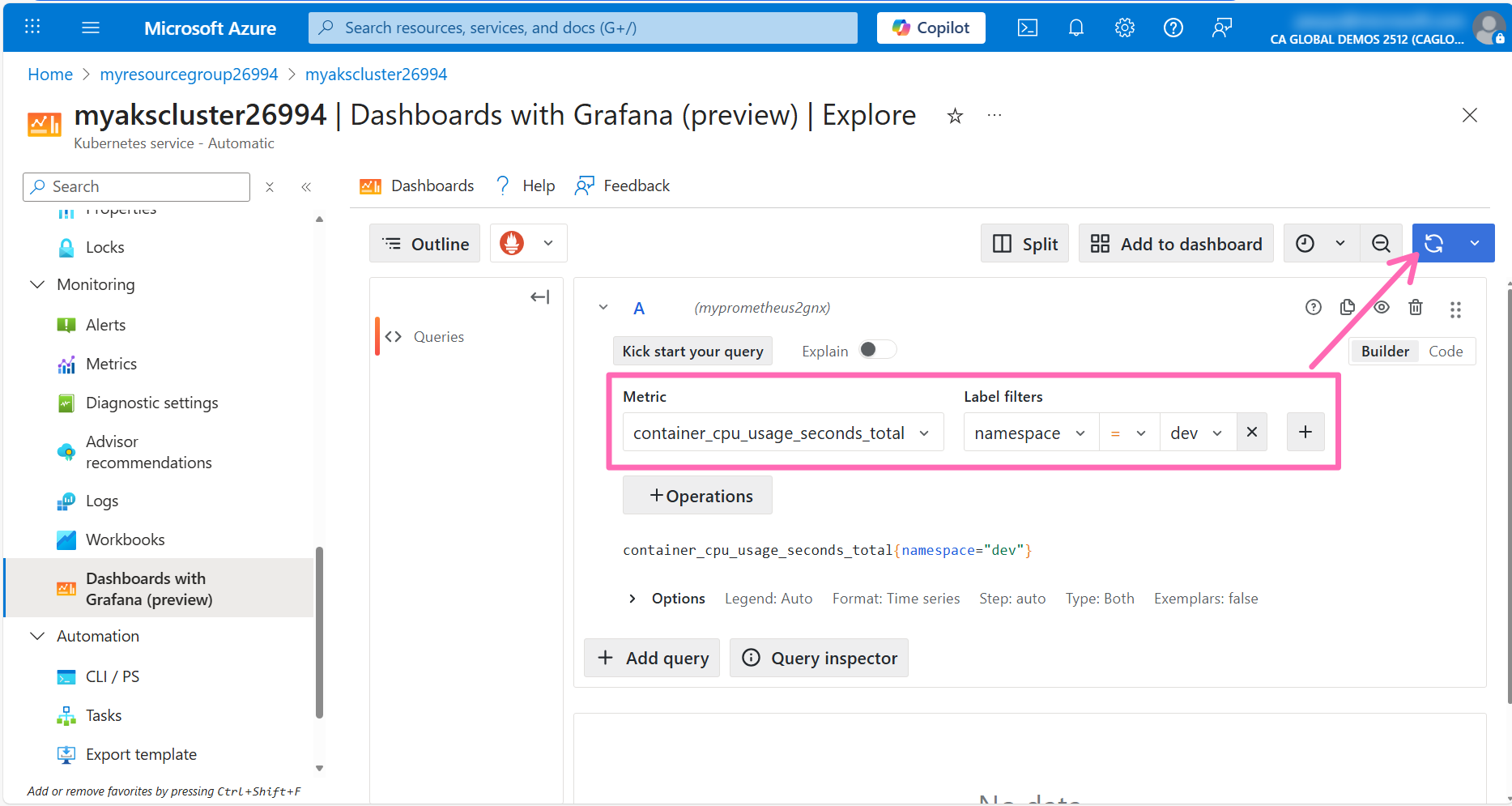Viewport: 1512px width, 806px height.
Task: Open Logs in the Monitoring menu
Action: click(102, 501)
